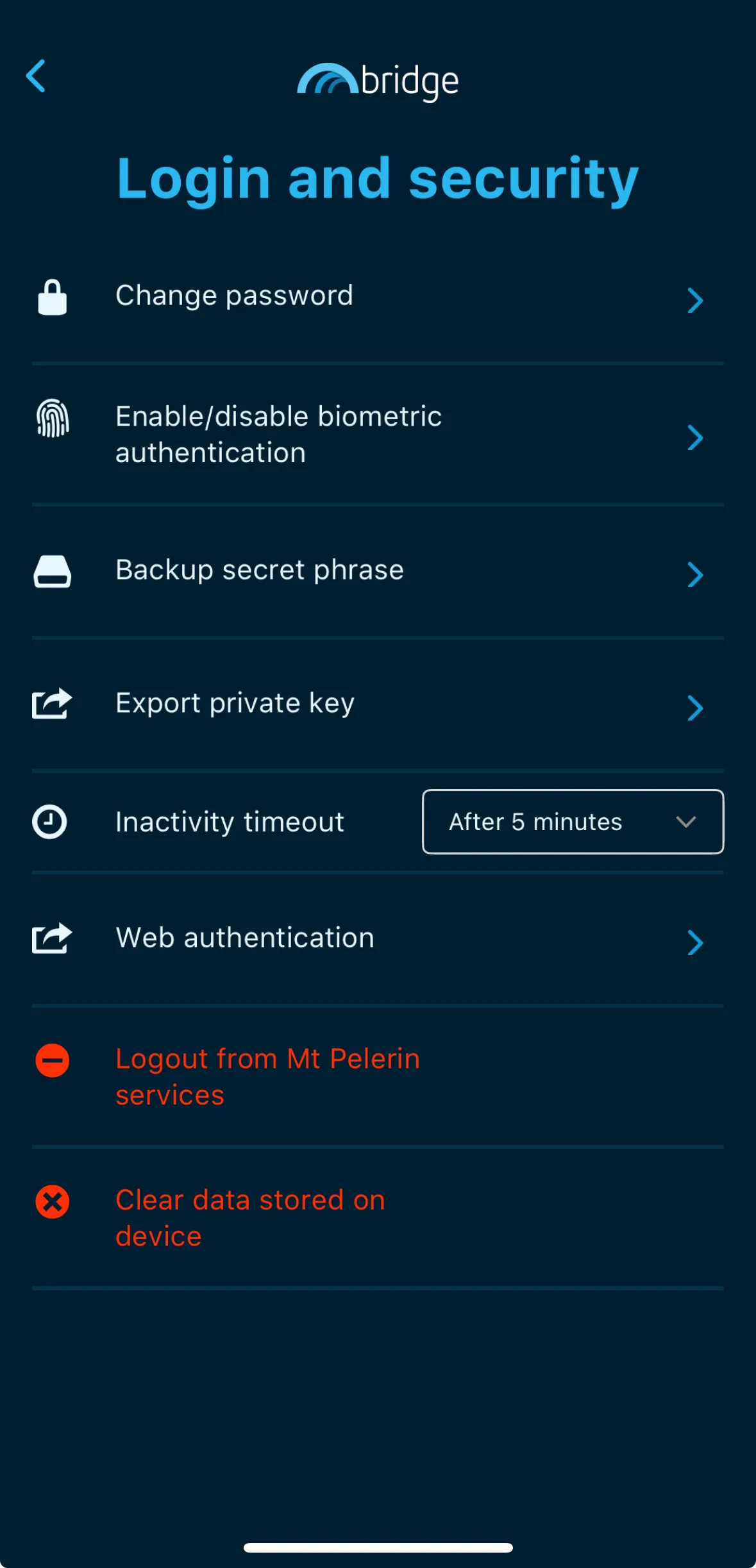Click the Backup secret phrase storage icon
This screenshot has height=1568, width=756.
51,572
